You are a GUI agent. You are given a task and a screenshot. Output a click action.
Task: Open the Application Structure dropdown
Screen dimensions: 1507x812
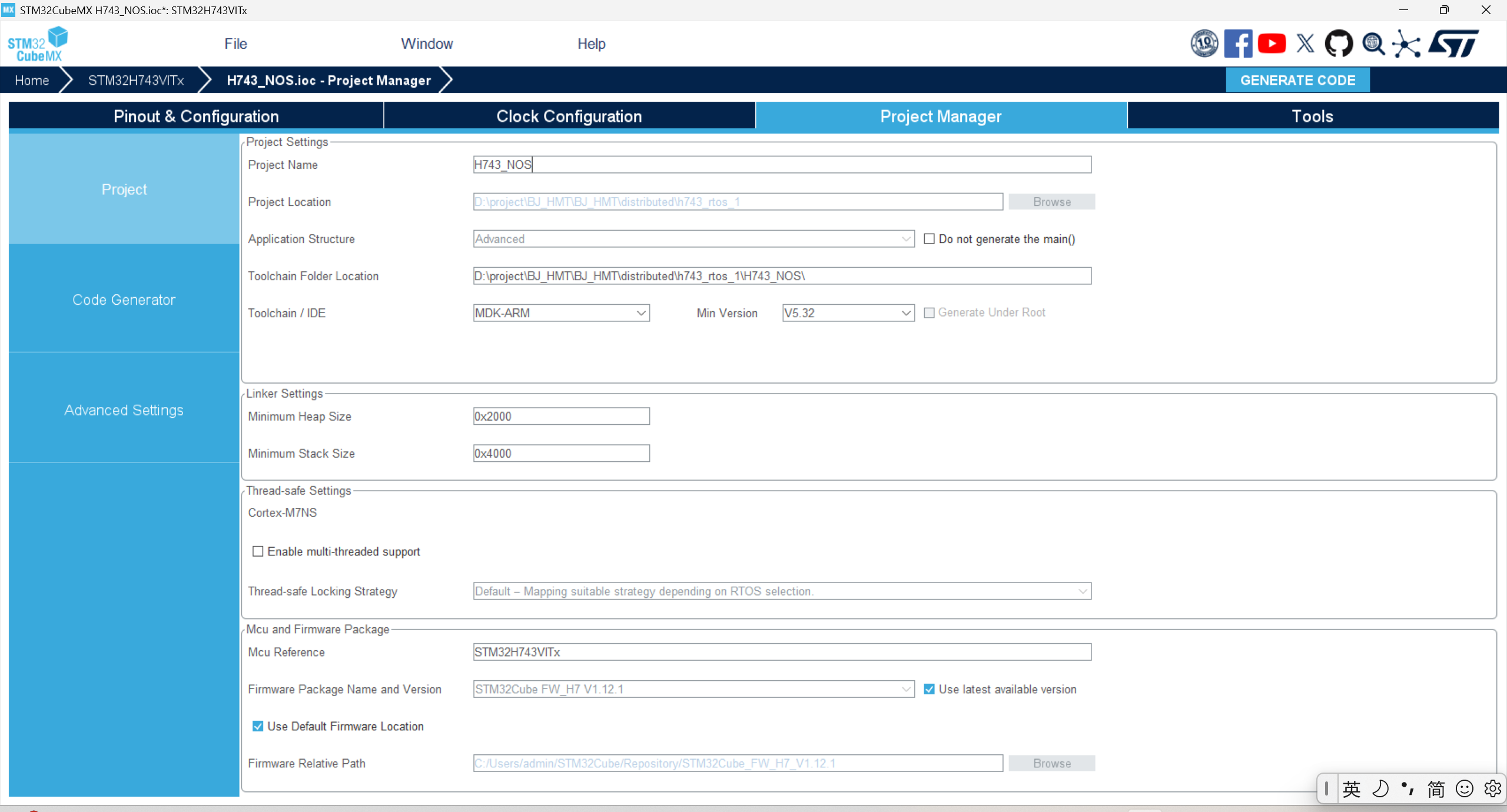pos(693,239)
